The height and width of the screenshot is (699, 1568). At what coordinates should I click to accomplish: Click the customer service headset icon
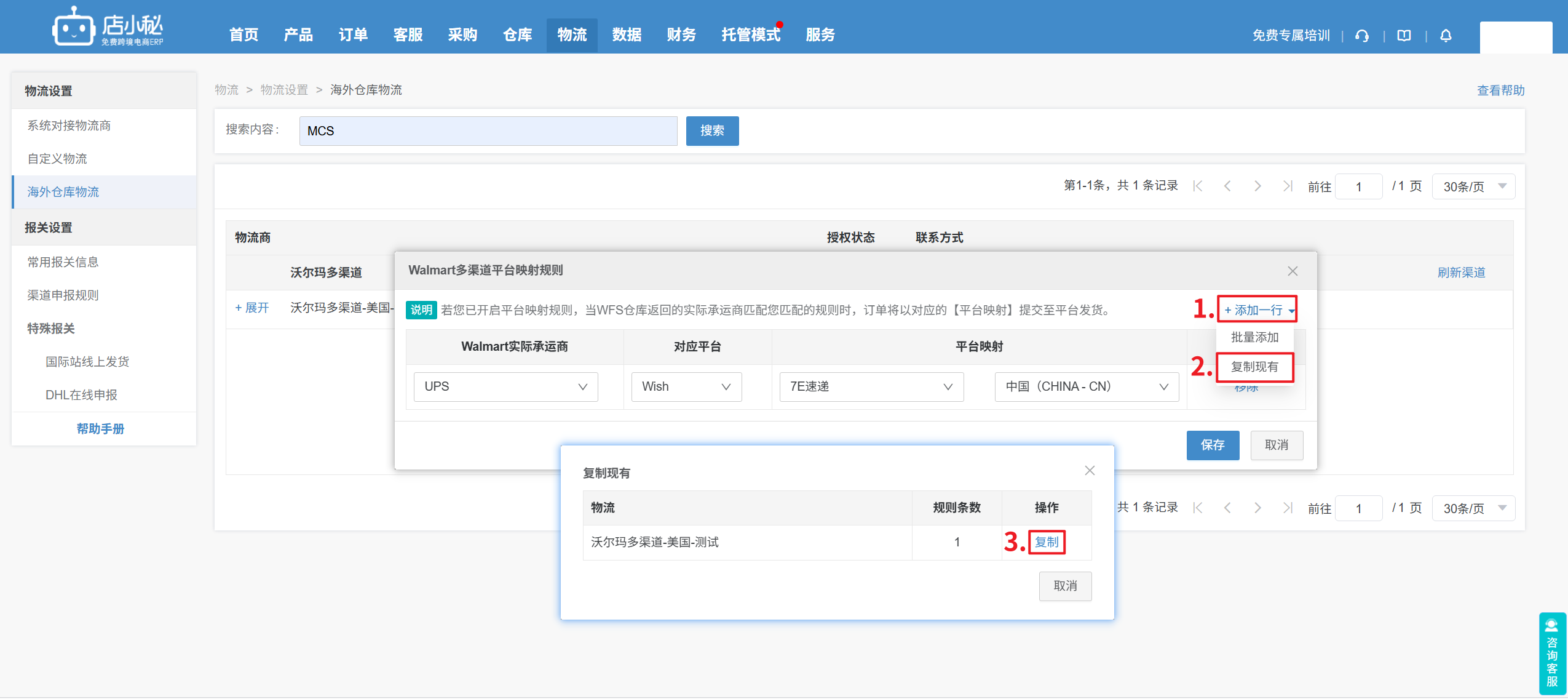(1362, 36)
